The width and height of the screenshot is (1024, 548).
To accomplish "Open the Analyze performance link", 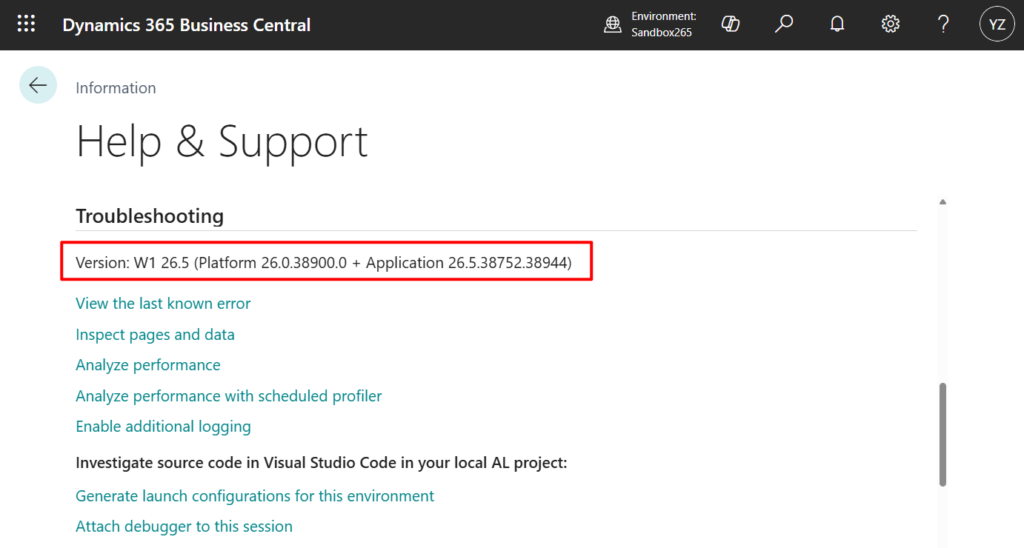I will [148, 365].
